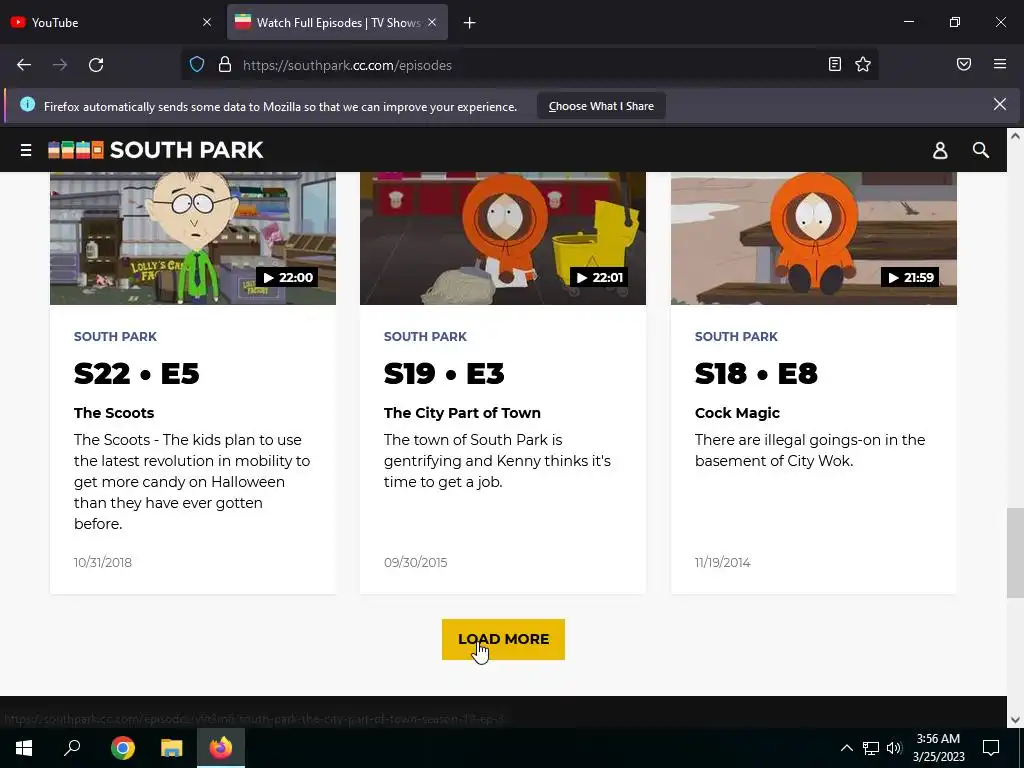The height and width of the screenshot is (768, 1024).
Task: Open the S22 • E5 episode heading
Action: 136,374
